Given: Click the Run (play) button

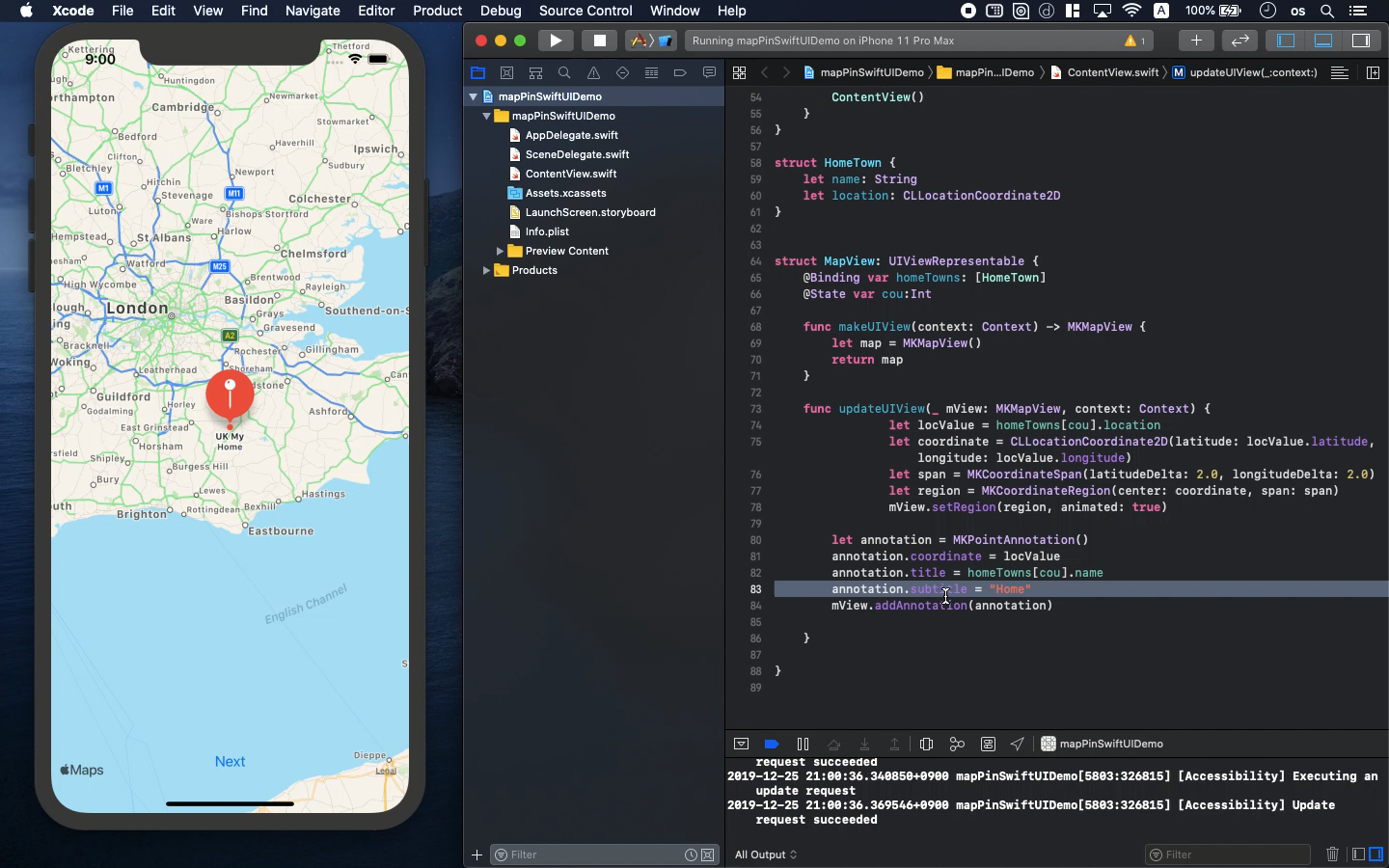Looking at the screenshot, I should [x=555, y=41].
